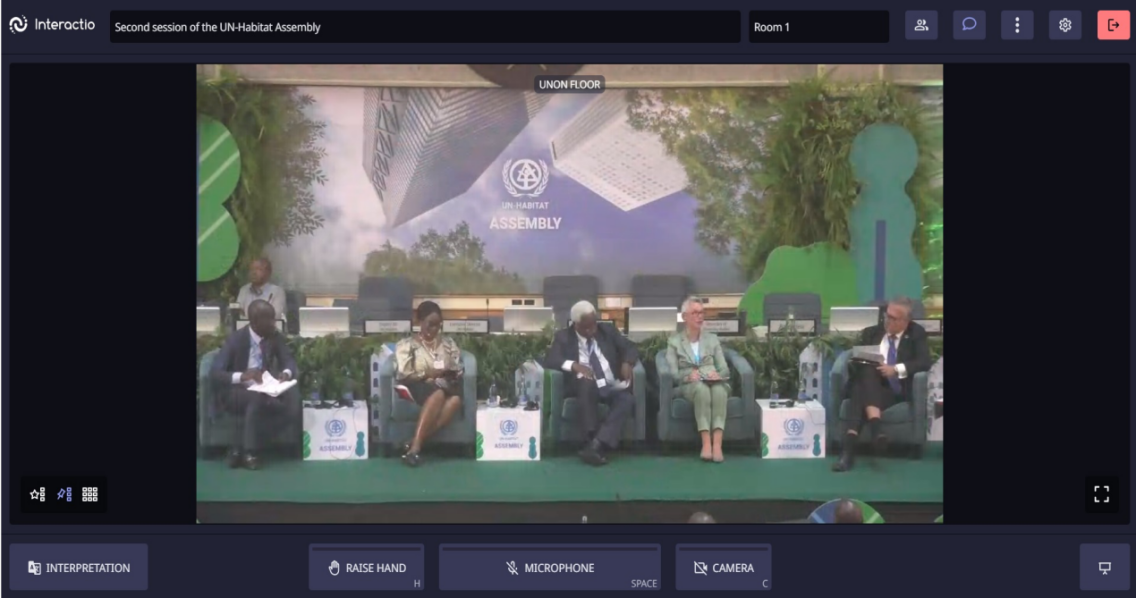Click the Interactio logo
The height and width of the screenshot is (598, 1136).
coord(52,25)
